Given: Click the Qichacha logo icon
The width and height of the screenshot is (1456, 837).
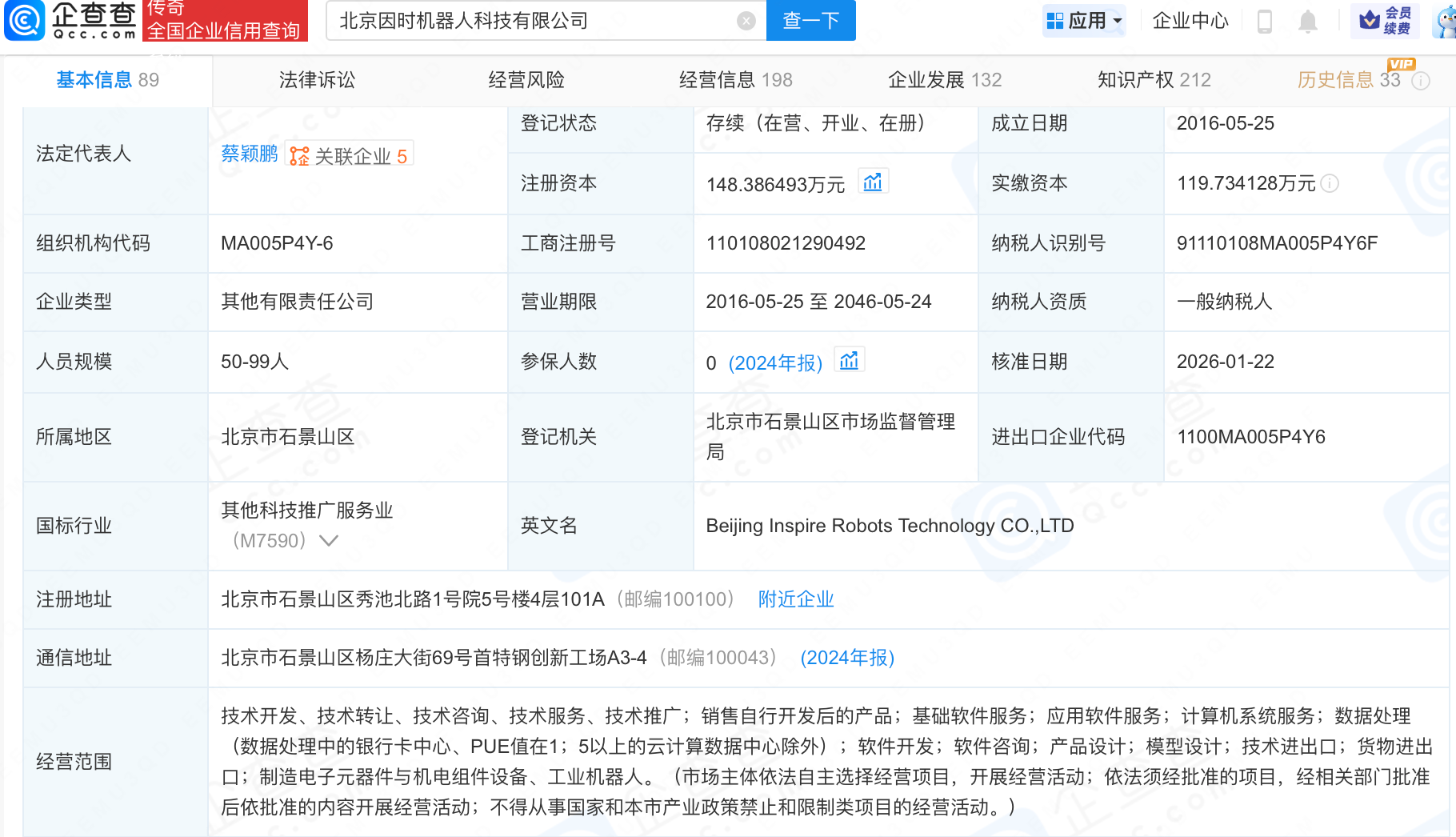Looking at the screenshot, I should [x=24, y=20].
